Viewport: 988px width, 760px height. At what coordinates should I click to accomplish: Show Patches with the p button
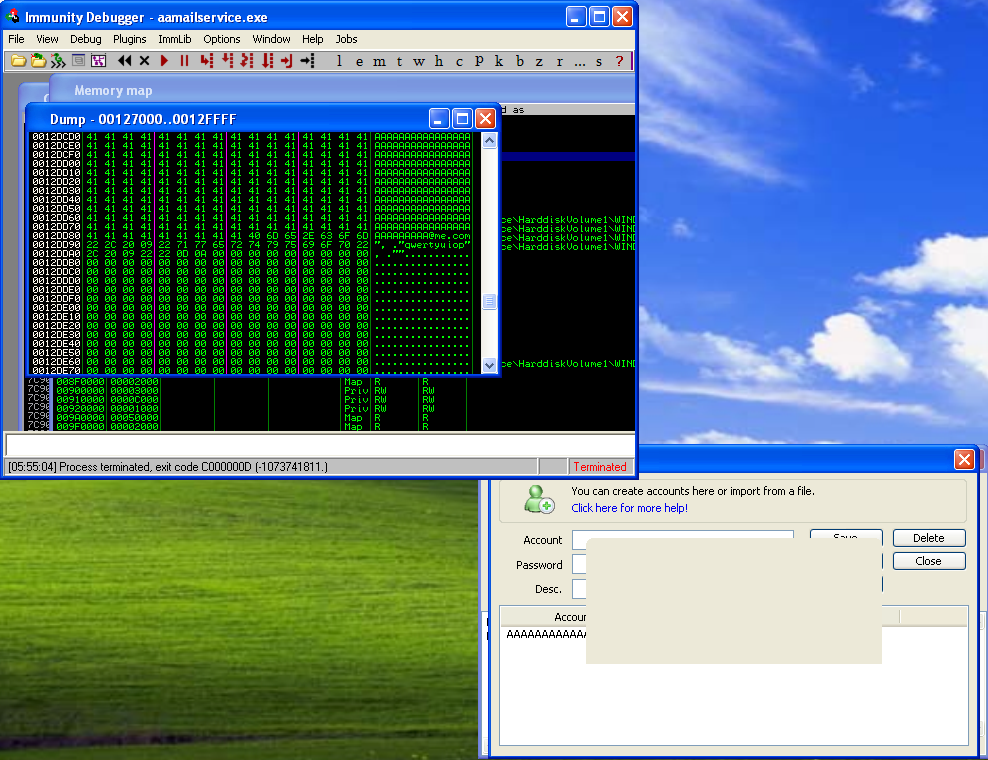[479, 61]
